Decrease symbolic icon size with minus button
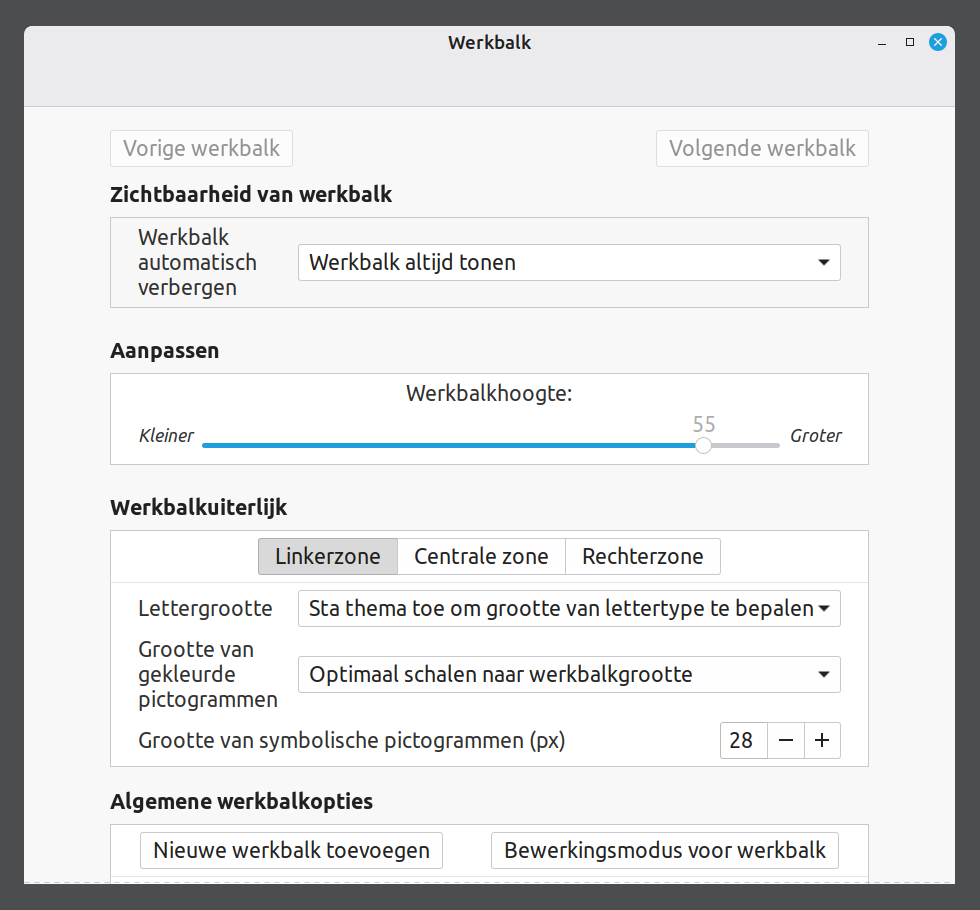 (786, 741)
